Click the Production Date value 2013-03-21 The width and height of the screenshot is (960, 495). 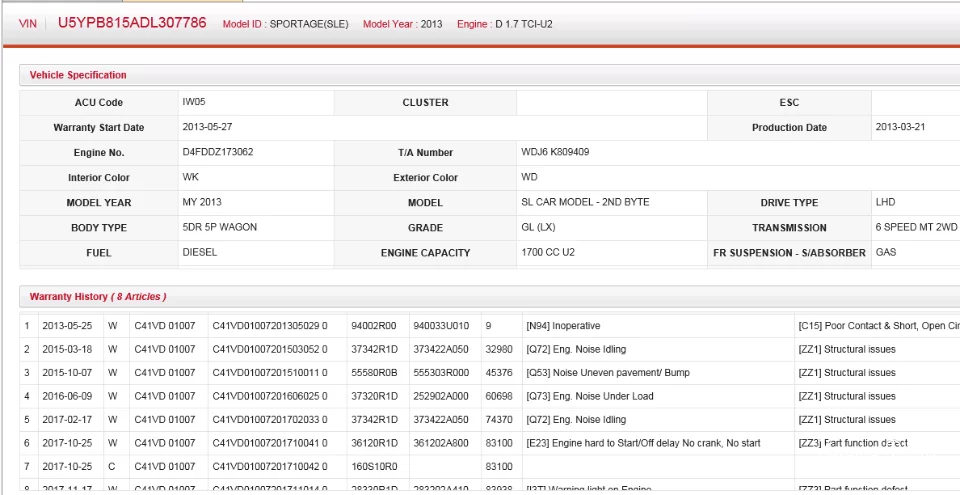900,127
